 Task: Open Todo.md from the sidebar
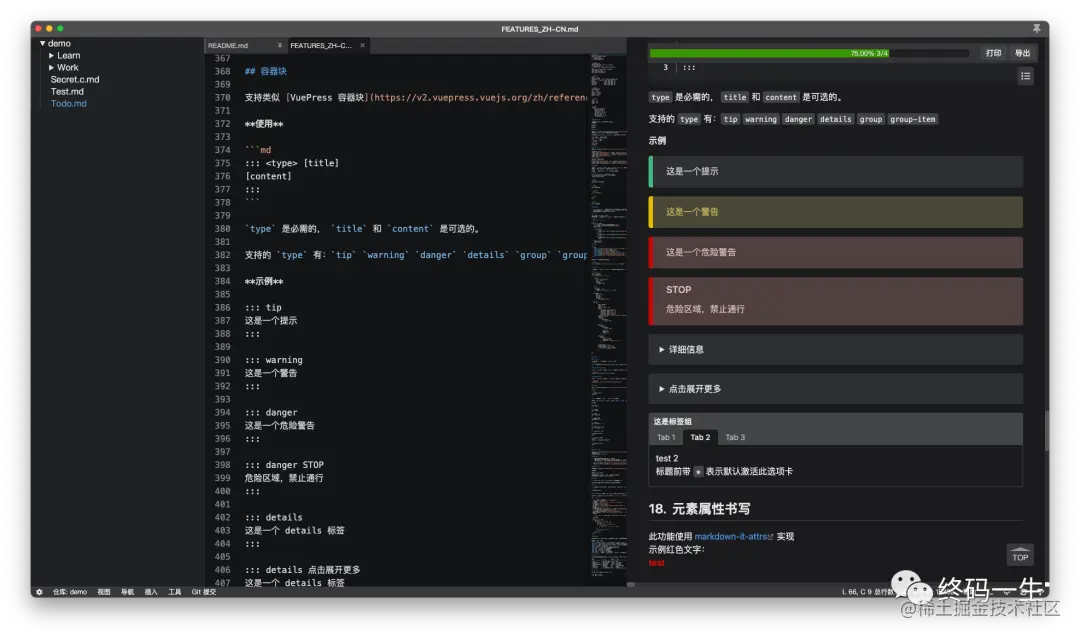(x=67, y=103)
